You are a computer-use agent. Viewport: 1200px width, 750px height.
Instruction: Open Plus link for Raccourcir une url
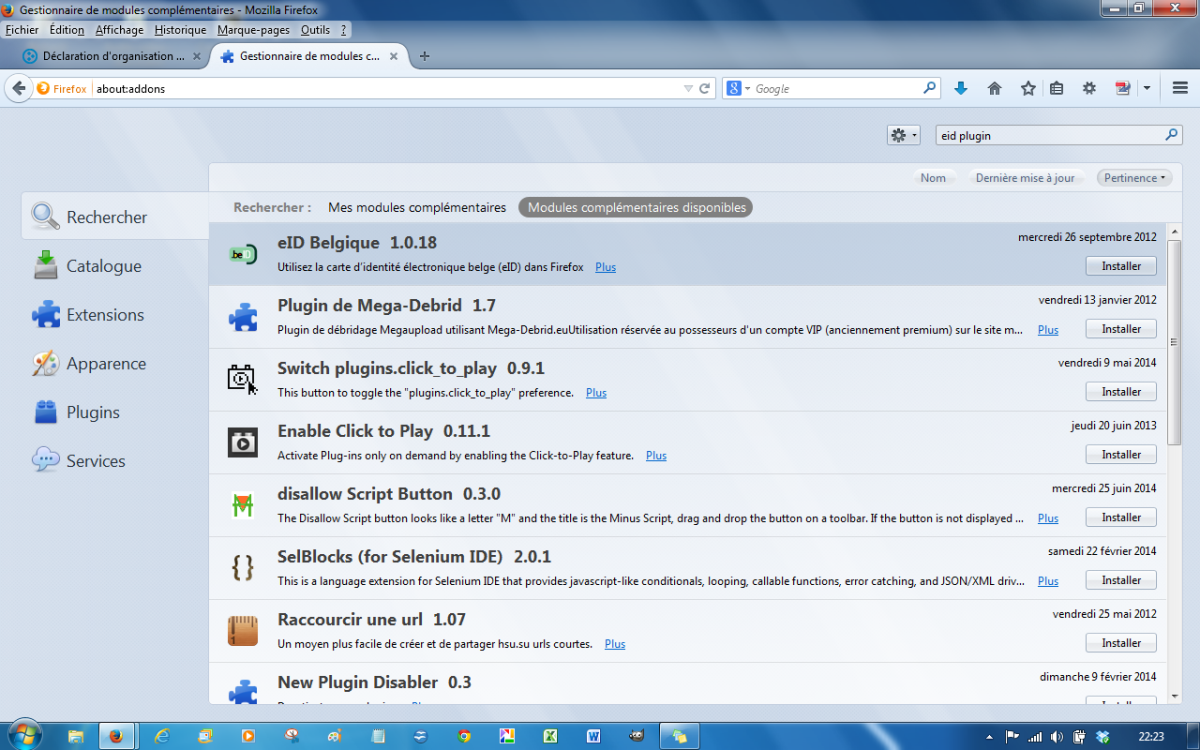(x=615, y=644)
